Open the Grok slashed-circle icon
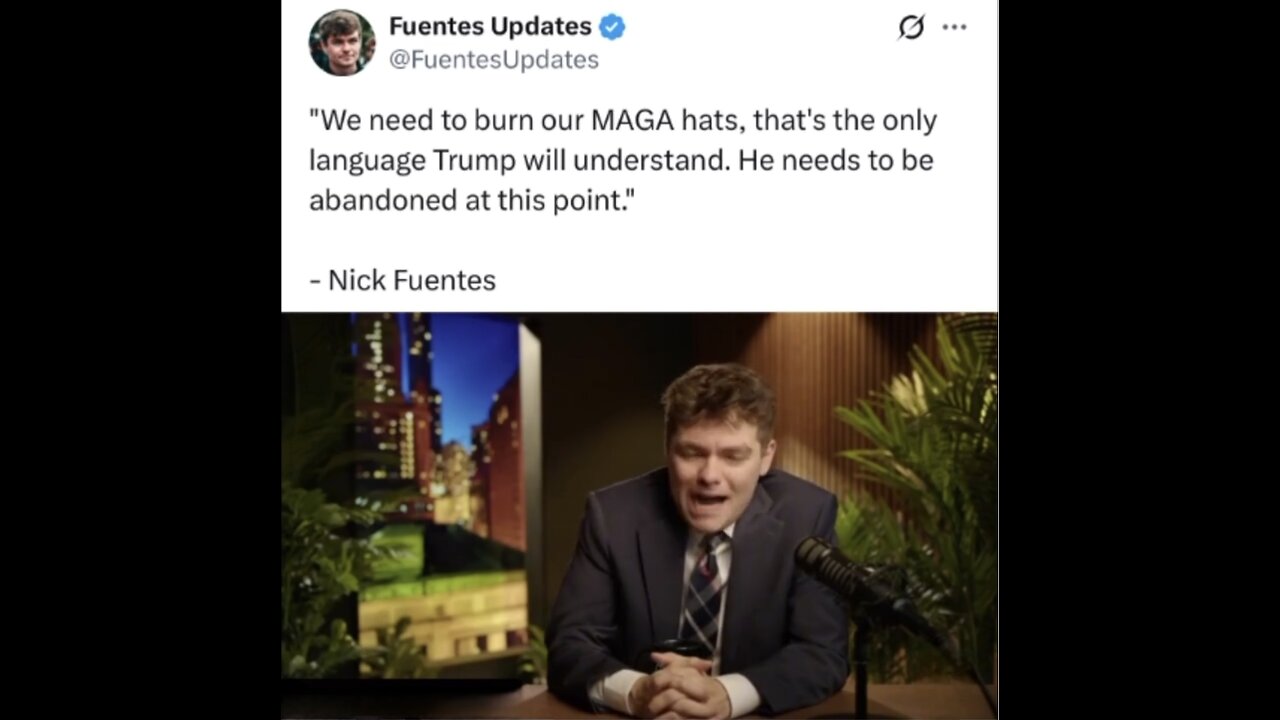This screenshot has width=1280, height=720. pyautogui.click(x=911, y=27)
